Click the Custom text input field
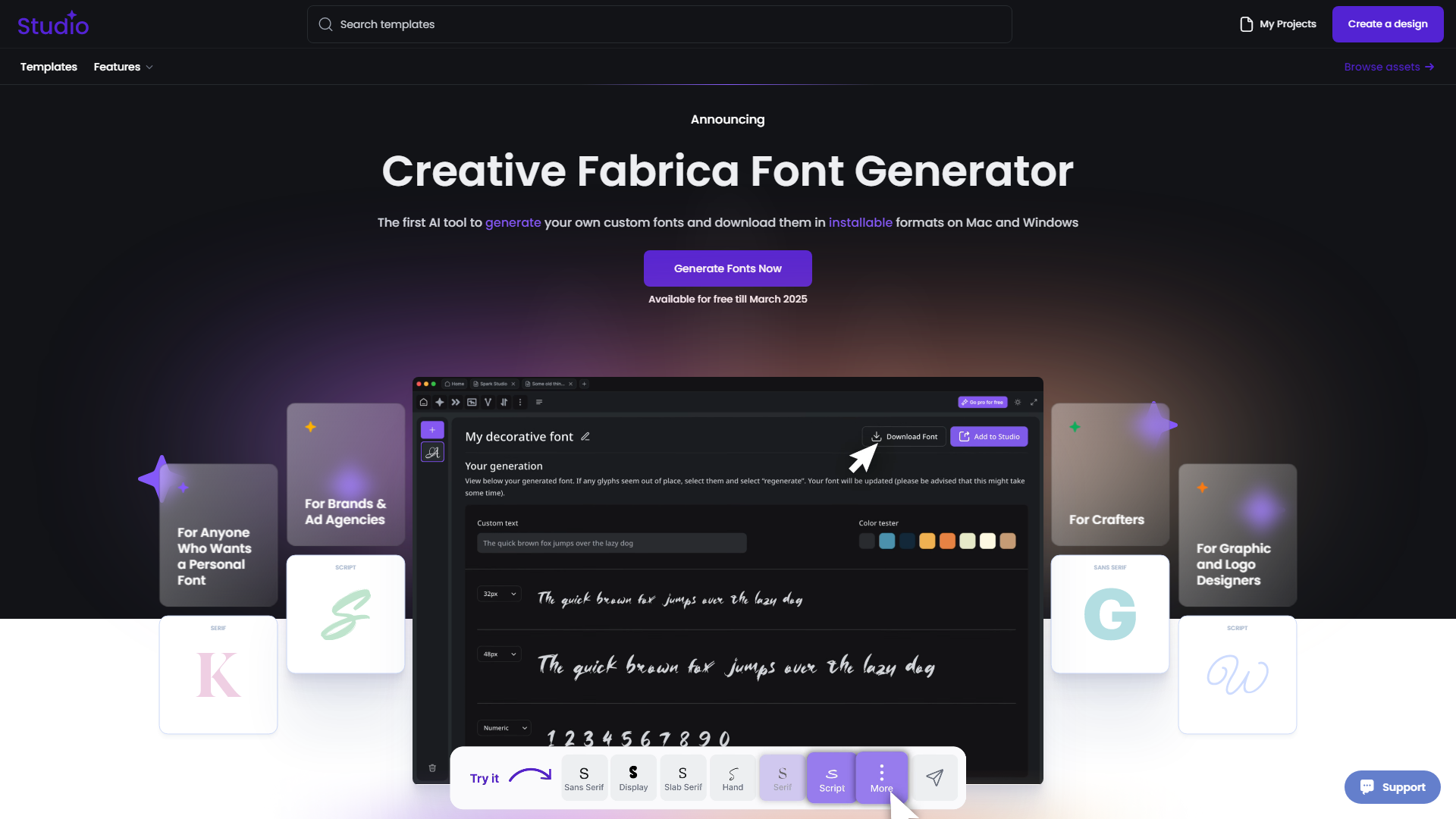 coord(611,542)
